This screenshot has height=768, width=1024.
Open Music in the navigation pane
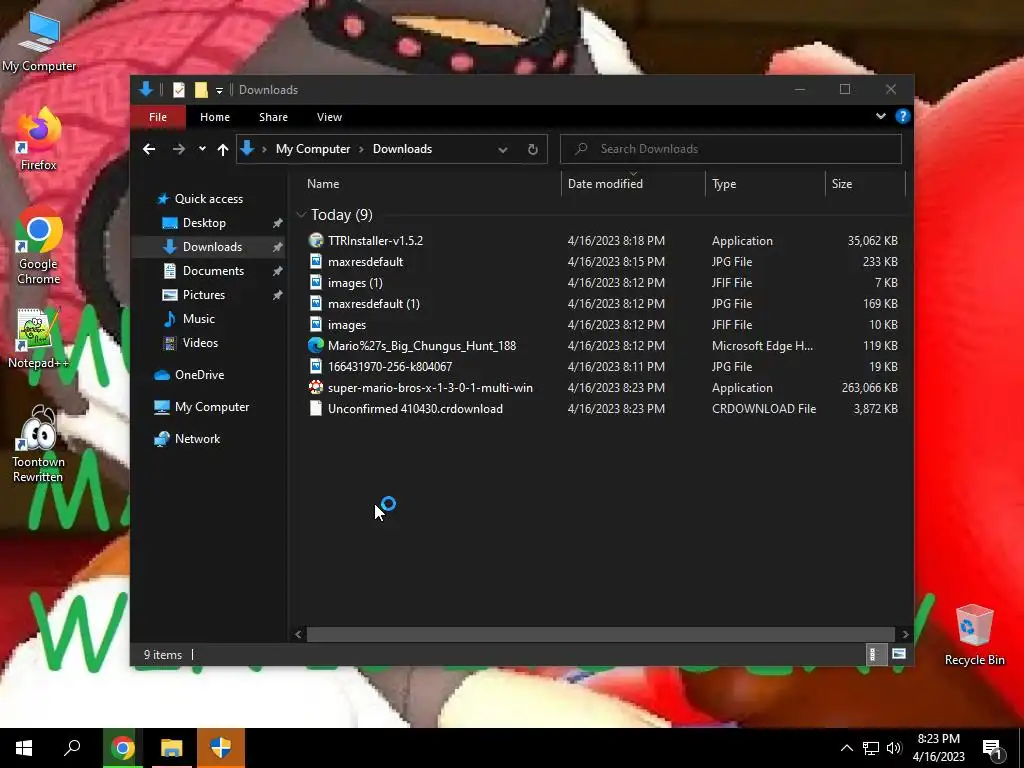pyautogui.click(x=199, y=319)
